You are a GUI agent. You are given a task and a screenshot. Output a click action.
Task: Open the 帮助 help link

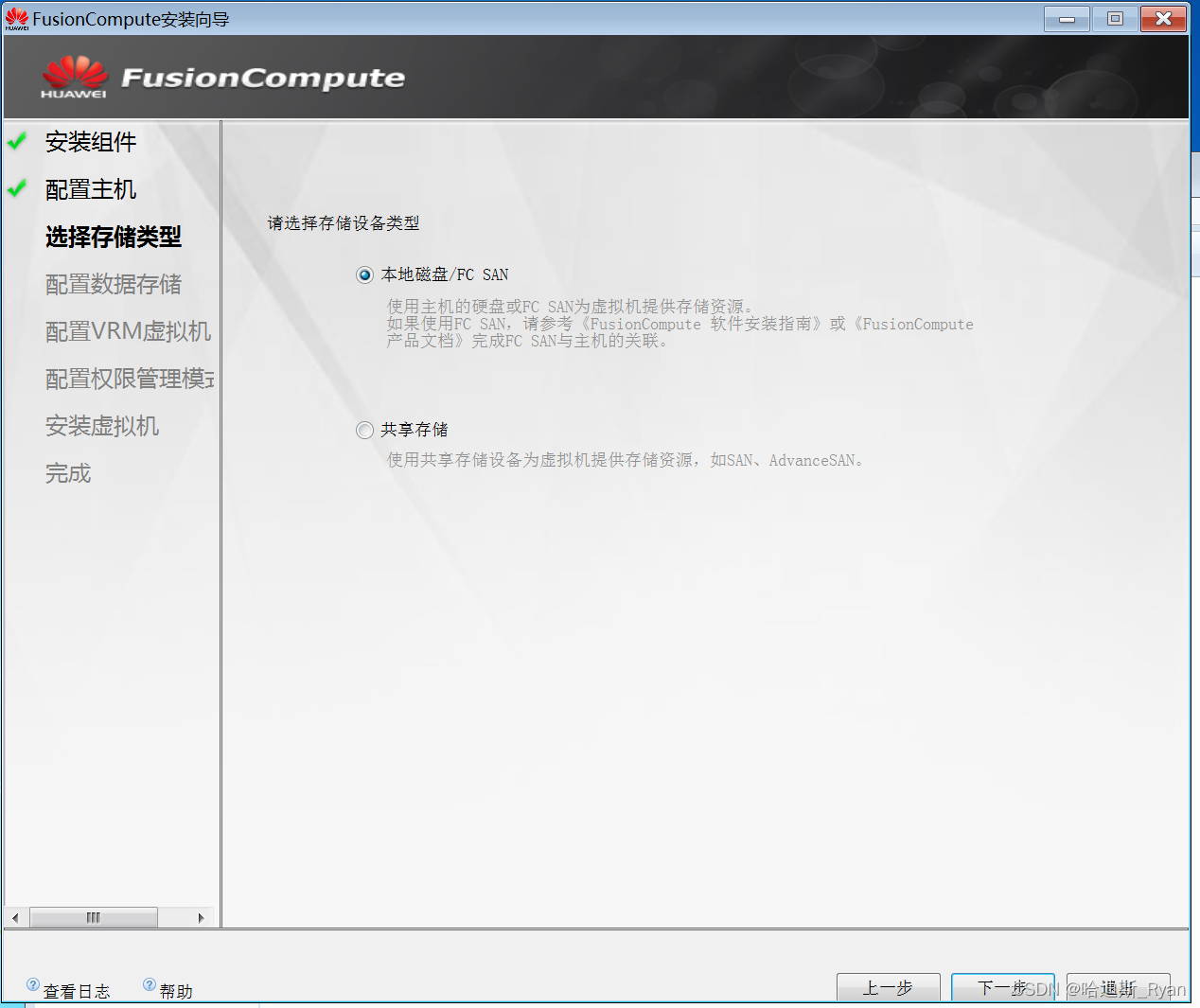(x=176, y=991)
